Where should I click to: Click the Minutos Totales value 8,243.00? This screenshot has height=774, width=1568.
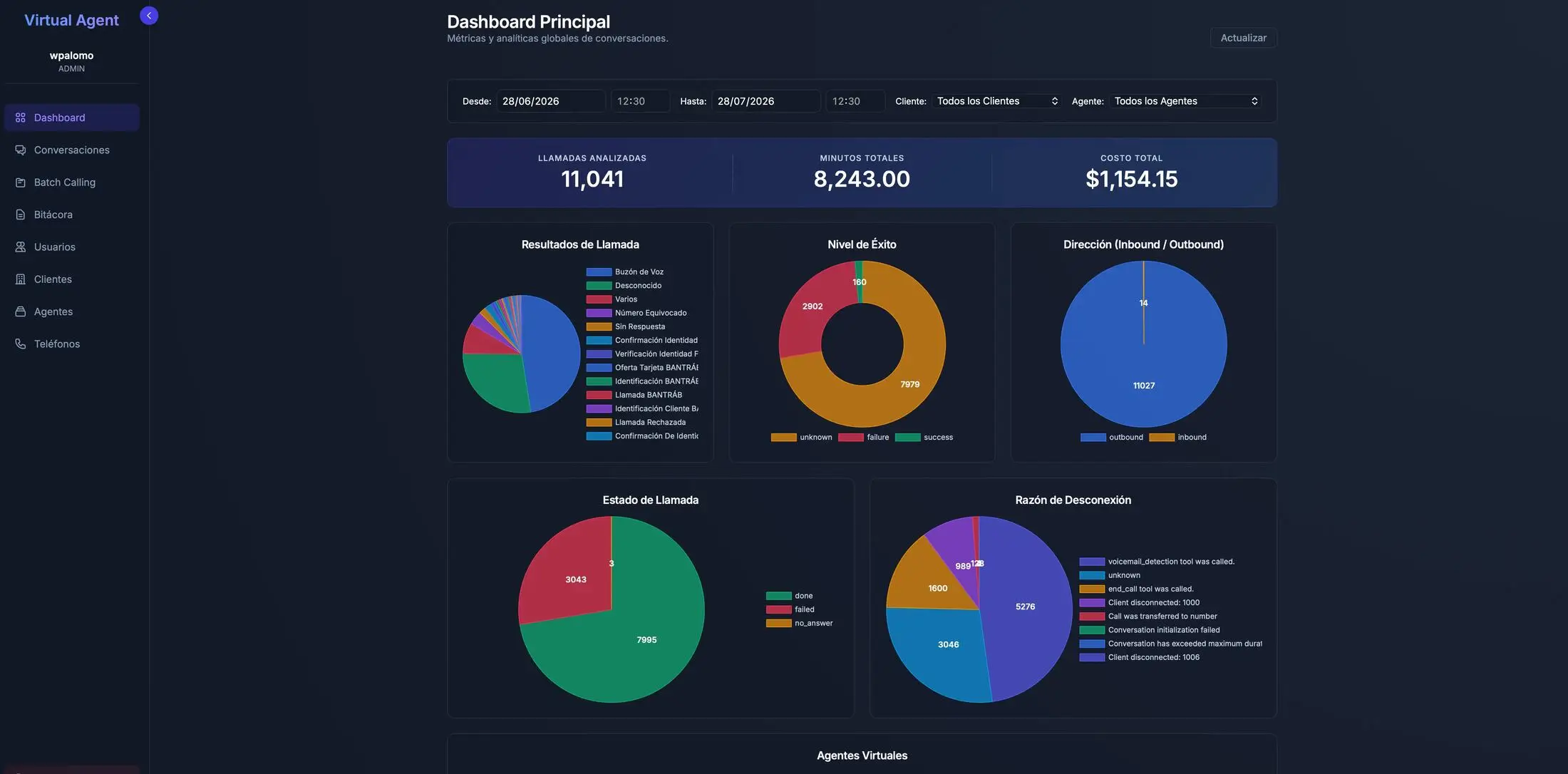pyautogui.click(x=862, y=179)
